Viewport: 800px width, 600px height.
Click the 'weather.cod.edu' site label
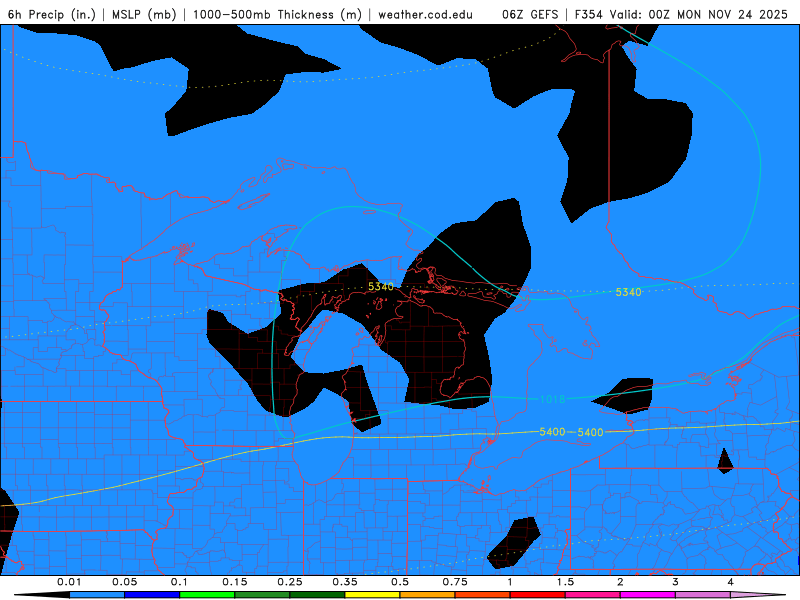pos(425,14)
